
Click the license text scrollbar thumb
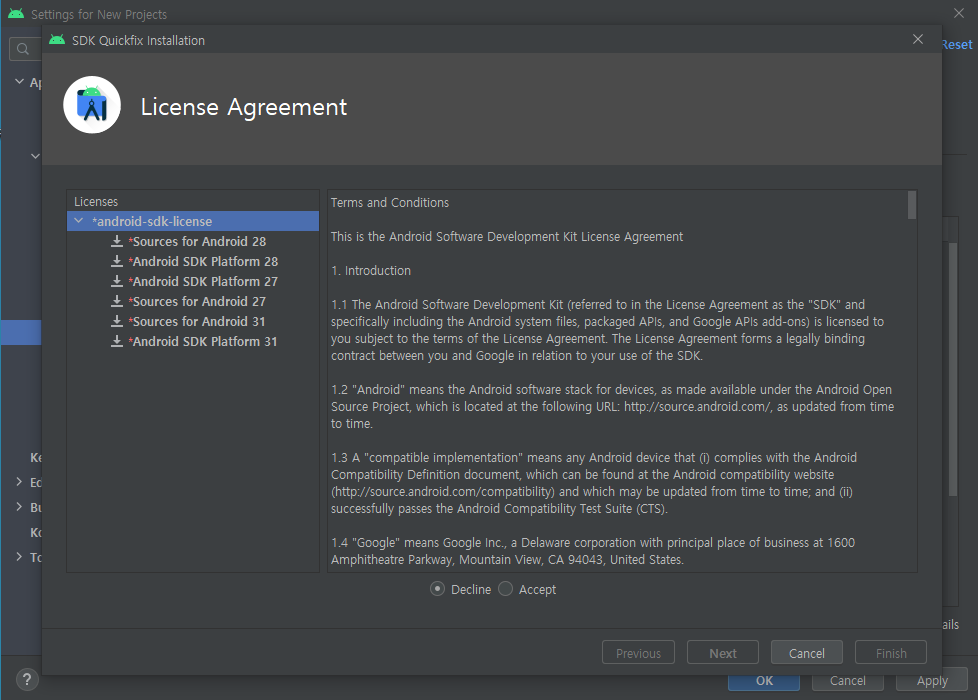point(911,205)
